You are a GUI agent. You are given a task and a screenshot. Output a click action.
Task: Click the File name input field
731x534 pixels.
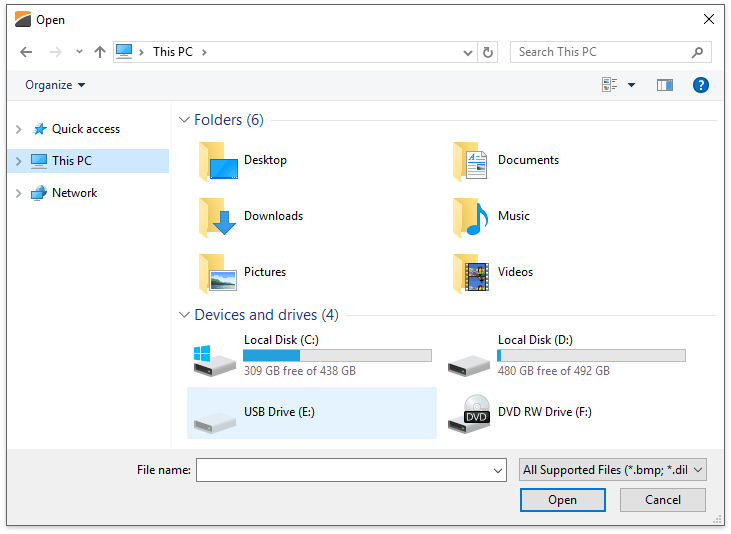pyautogui.click(x=343, y=470)
